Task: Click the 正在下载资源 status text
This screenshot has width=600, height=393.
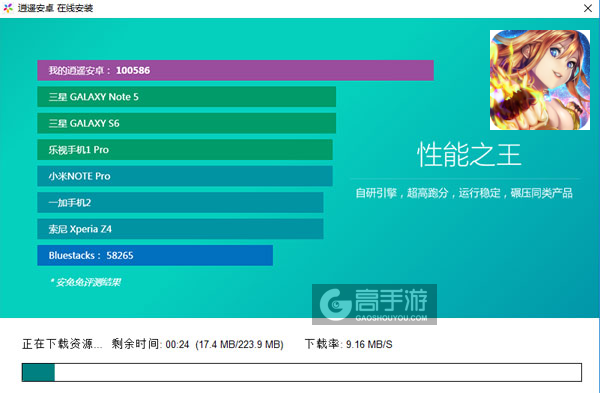Action: (x=62, y=344)
